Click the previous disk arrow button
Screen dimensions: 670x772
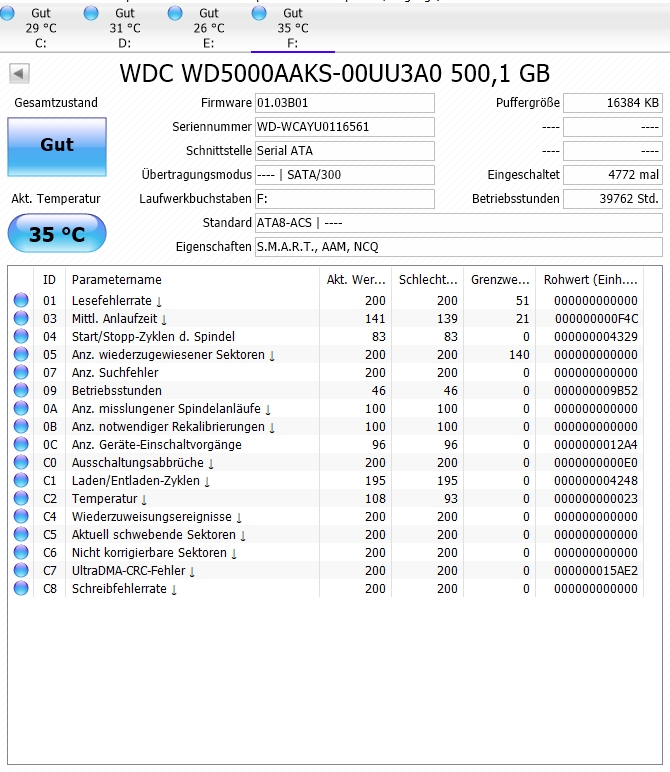click(x=19, y=74)
